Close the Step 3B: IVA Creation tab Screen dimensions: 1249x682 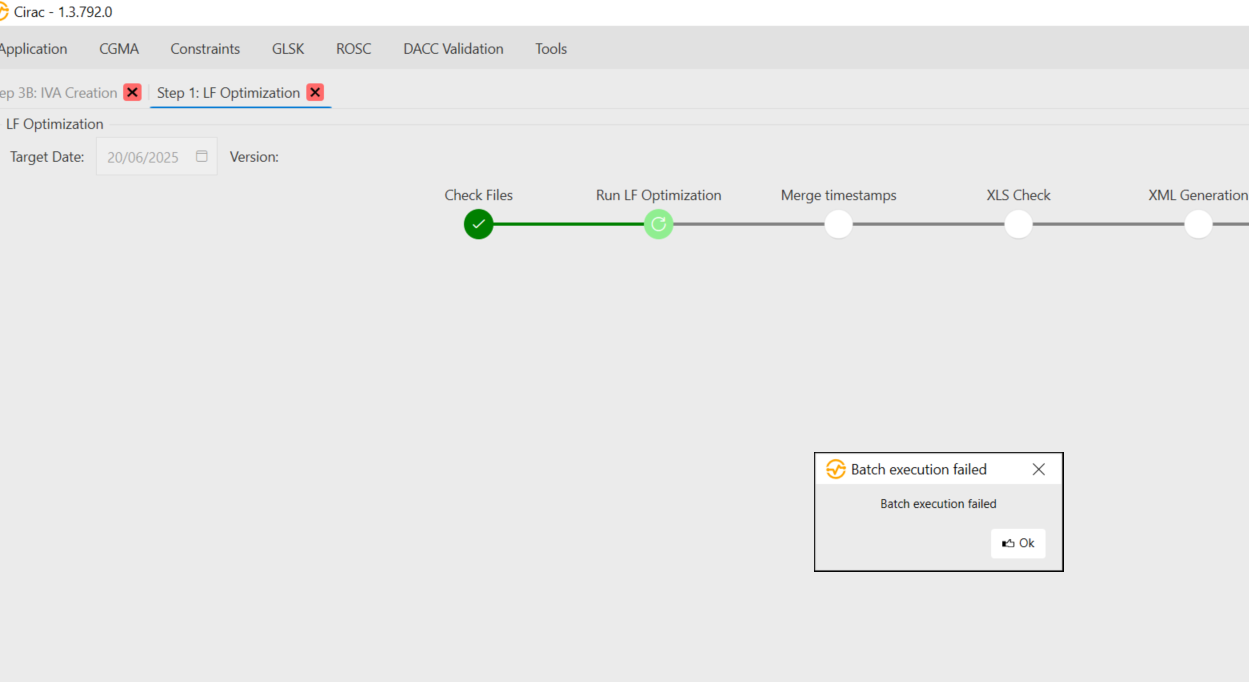click(x=132, y=92)
